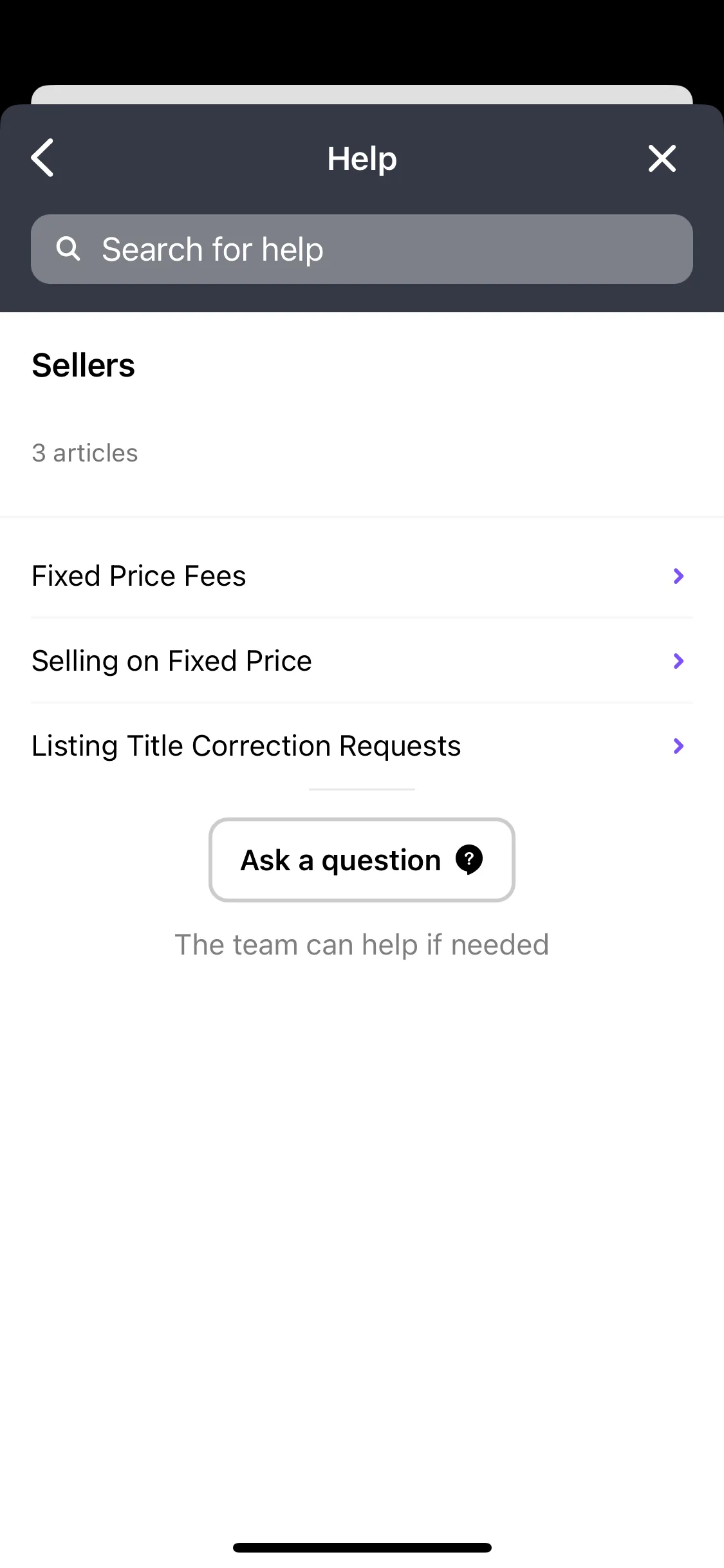The width and height of the screenshot is (724, 1568).
Task: Tap the question mark speech bubble icon
Action: 469,860
